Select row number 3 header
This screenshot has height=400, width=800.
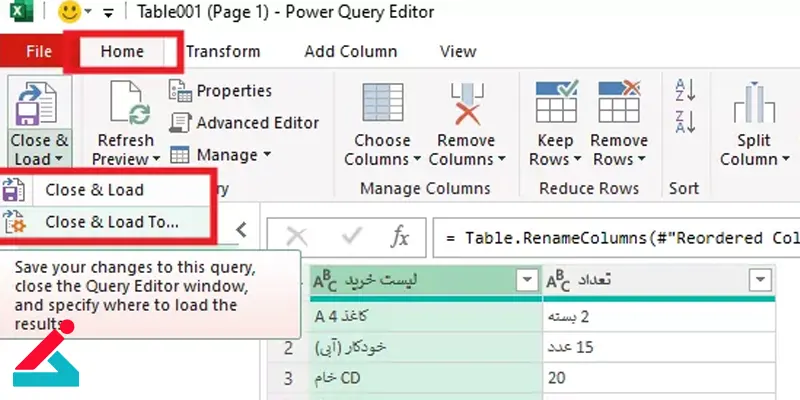click(289, 379)
